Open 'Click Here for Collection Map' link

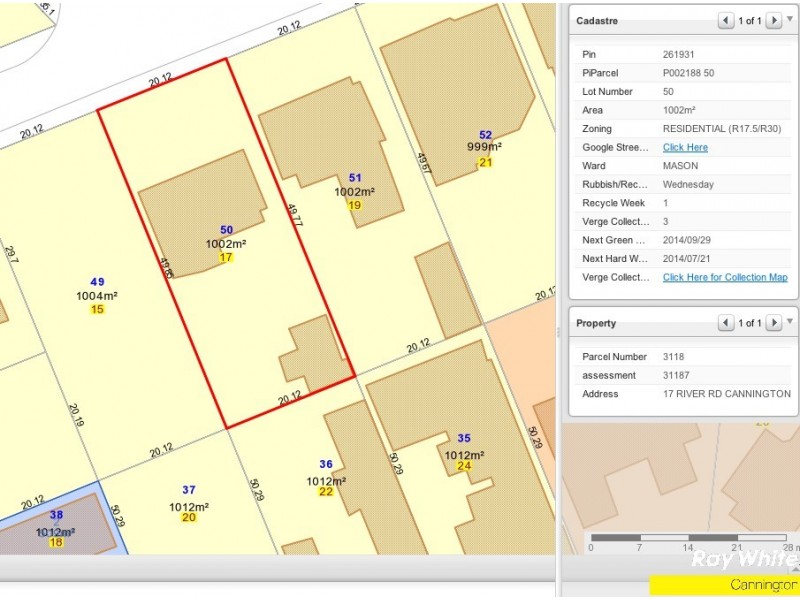click(x=724, y=277)
